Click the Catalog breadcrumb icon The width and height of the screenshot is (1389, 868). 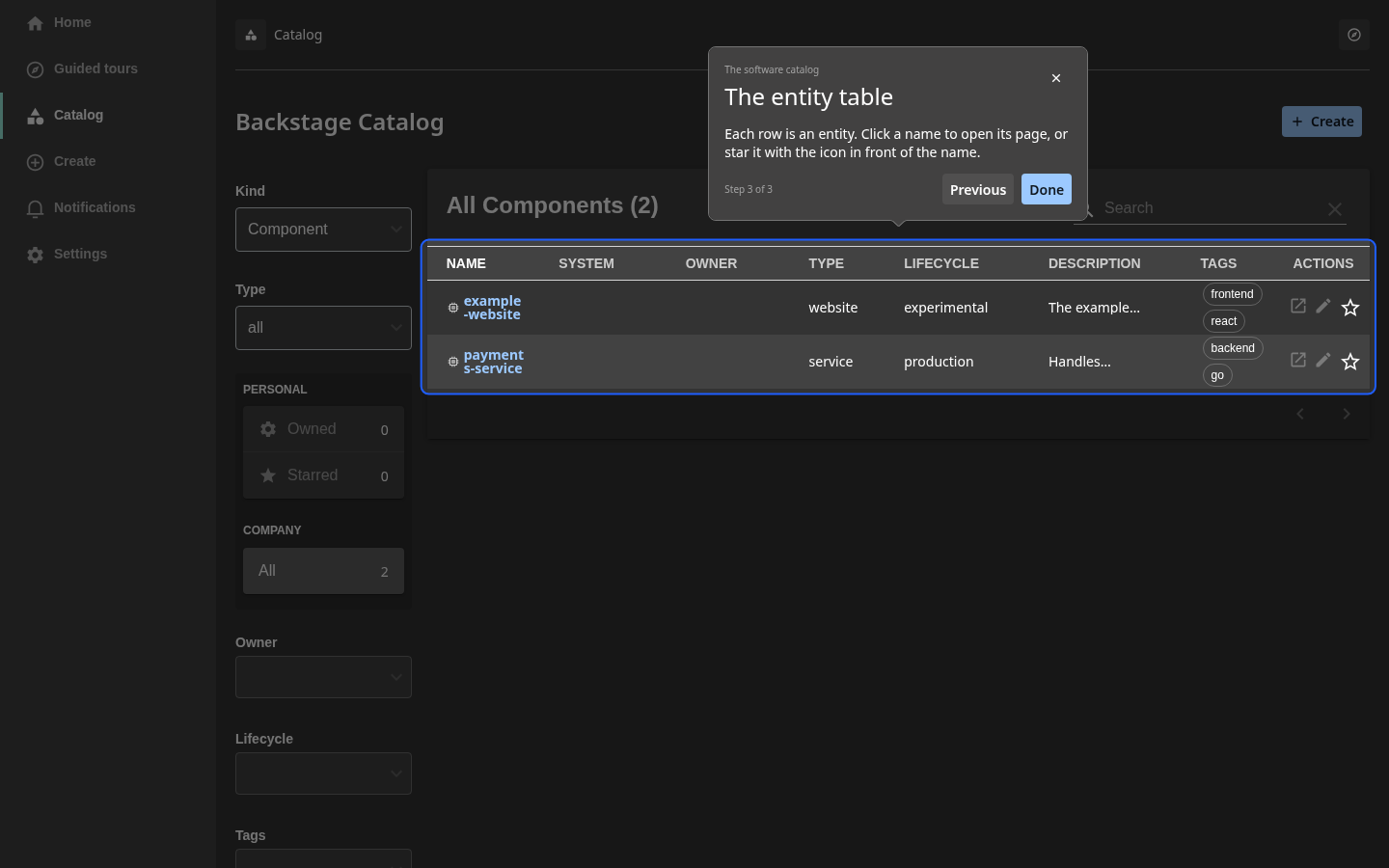pos(251,35)
